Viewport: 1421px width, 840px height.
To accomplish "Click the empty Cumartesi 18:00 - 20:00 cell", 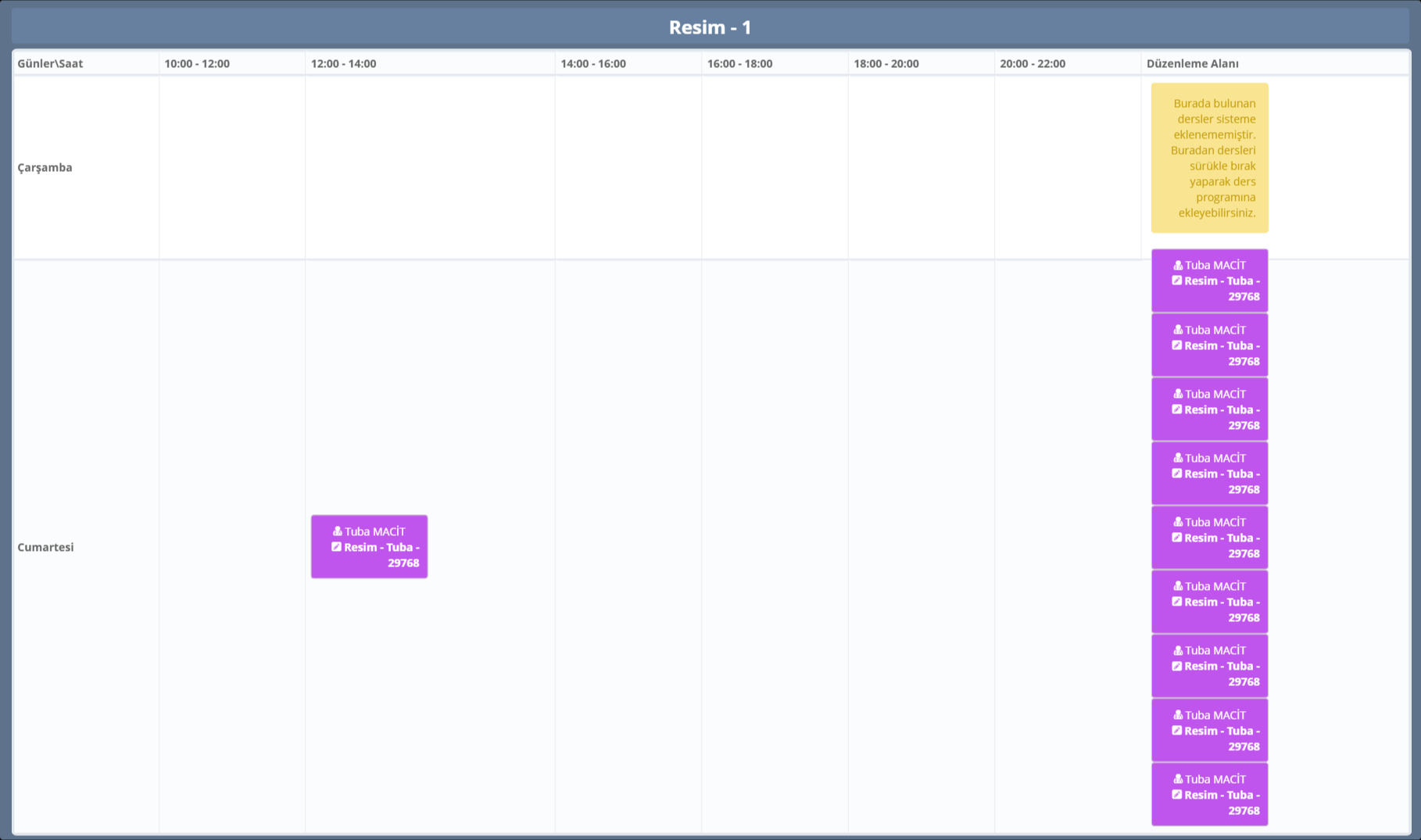I will [921, 547].
